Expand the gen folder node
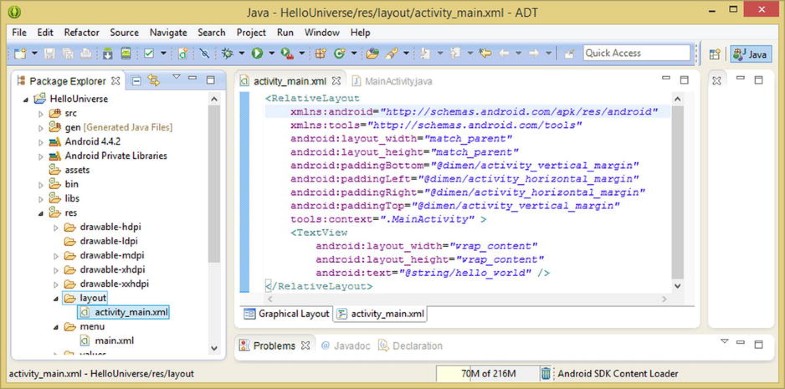785x389 pixels. [x=41, y=128]
